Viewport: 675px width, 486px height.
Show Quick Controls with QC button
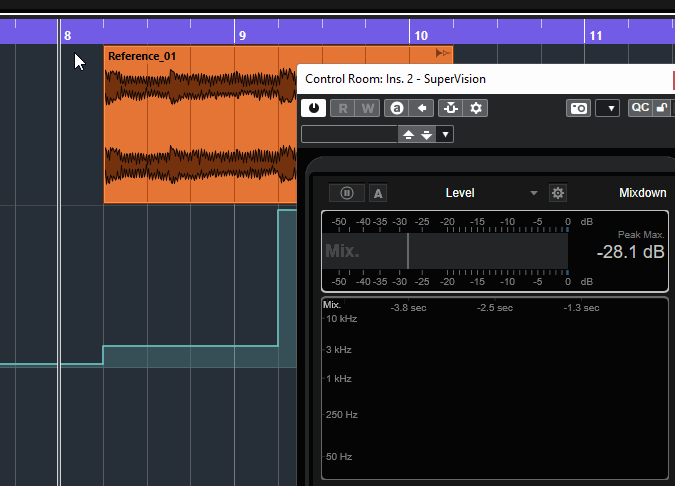(x=640, y=108)
